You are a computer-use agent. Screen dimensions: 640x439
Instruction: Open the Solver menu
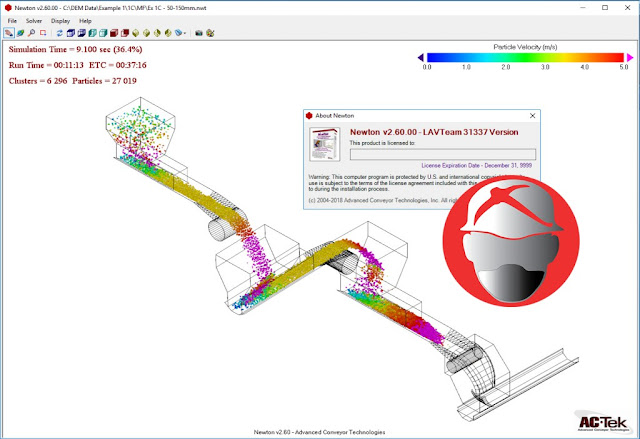pyautogui.click(x=34, y=21)
